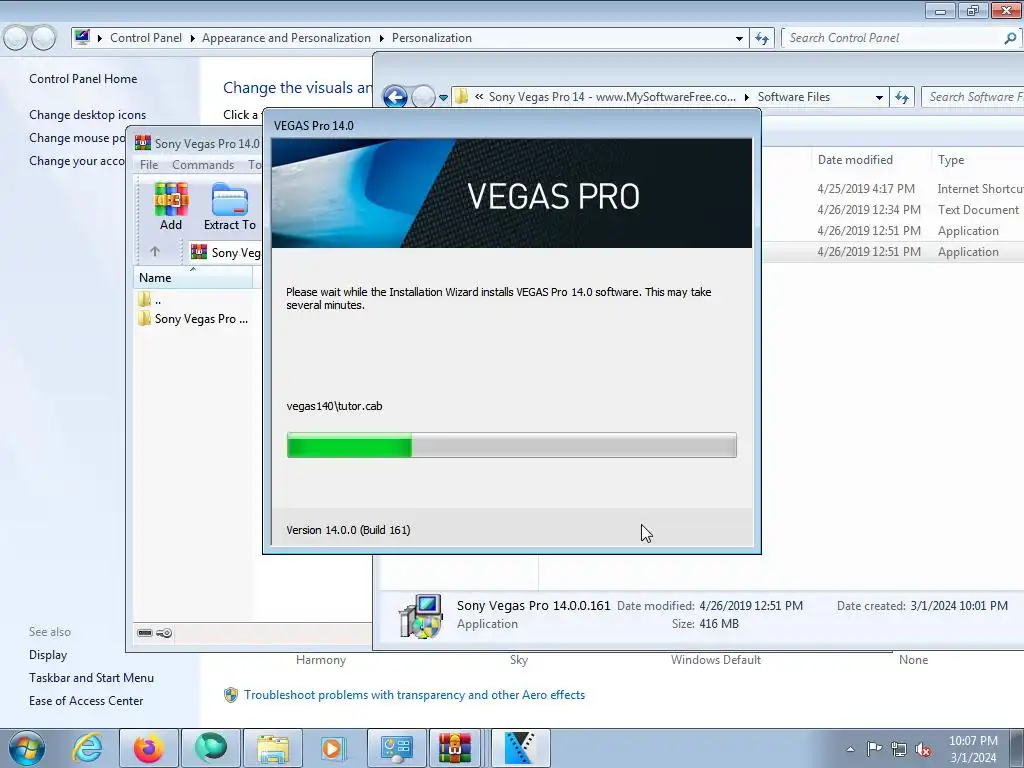Open Internet Explorer from taskbar
This screenshot has height=768, width=1024.
click(88, 748)
